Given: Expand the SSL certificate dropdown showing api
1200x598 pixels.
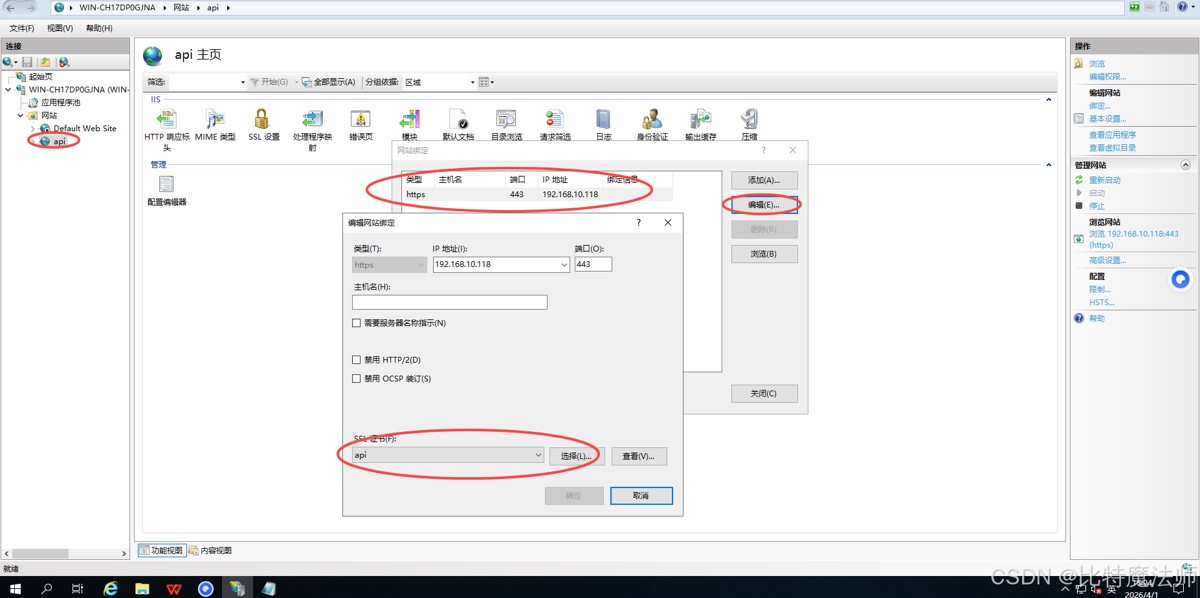Looking at the screenshot, I should pyautogui.click(x=538, y=456).
